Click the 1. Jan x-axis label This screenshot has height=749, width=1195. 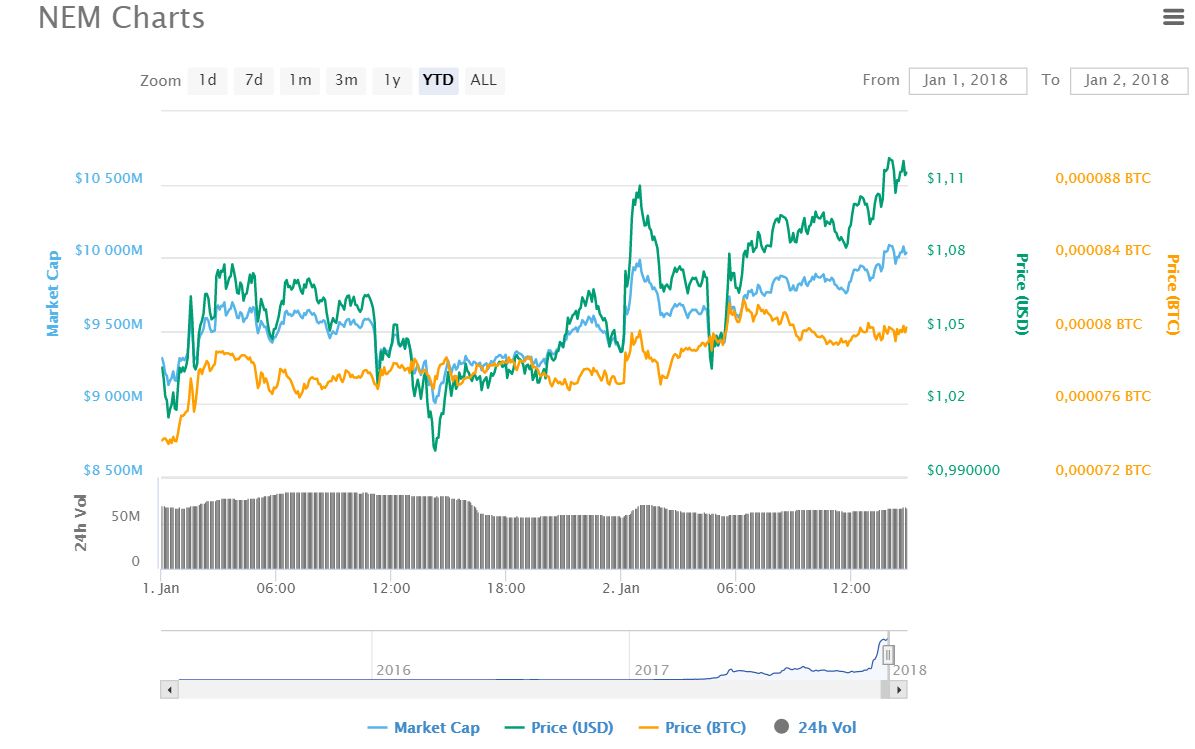[161, 588]
